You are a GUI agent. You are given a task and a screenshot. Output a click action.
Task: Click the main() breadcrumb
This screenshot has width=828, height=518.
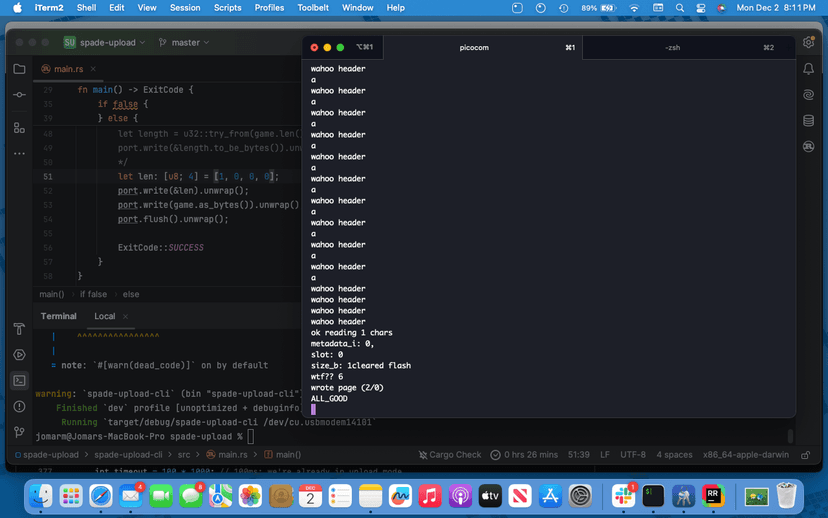click(x=52, y=294)
